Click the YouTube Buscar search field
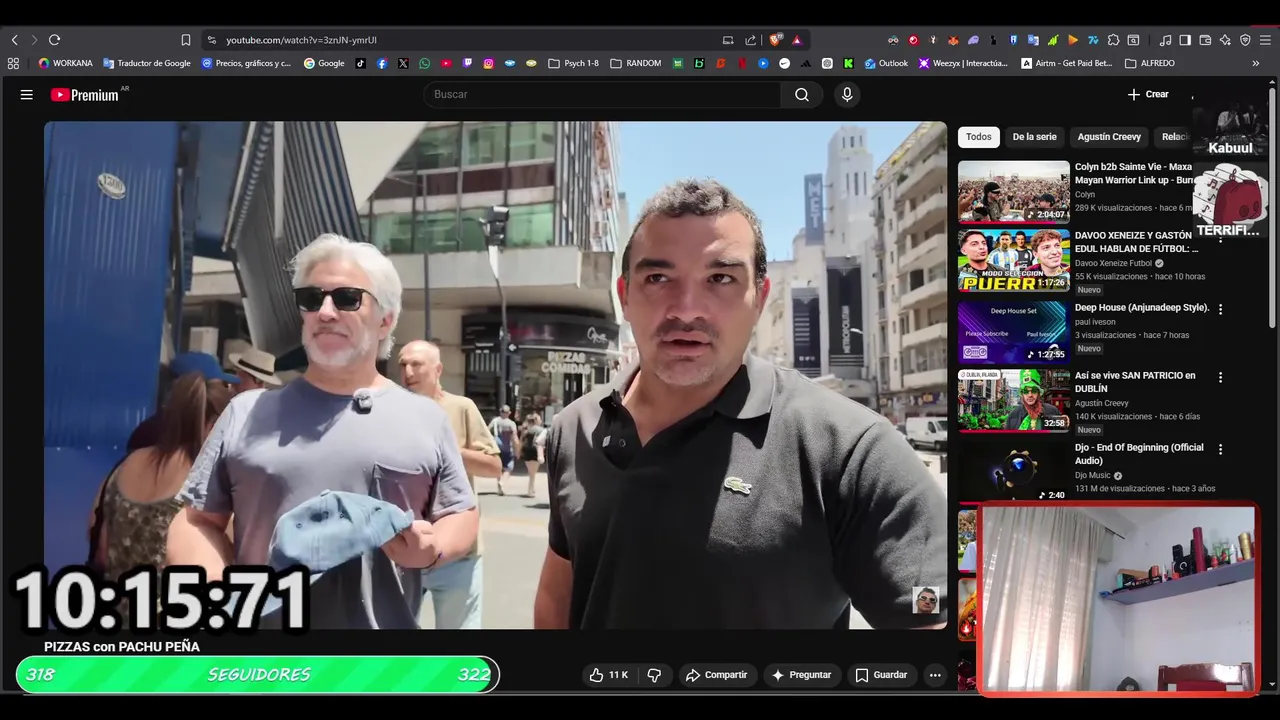The width and height of the screenshot is (1280, 720). pyautogui.click(x=603, y=94)
